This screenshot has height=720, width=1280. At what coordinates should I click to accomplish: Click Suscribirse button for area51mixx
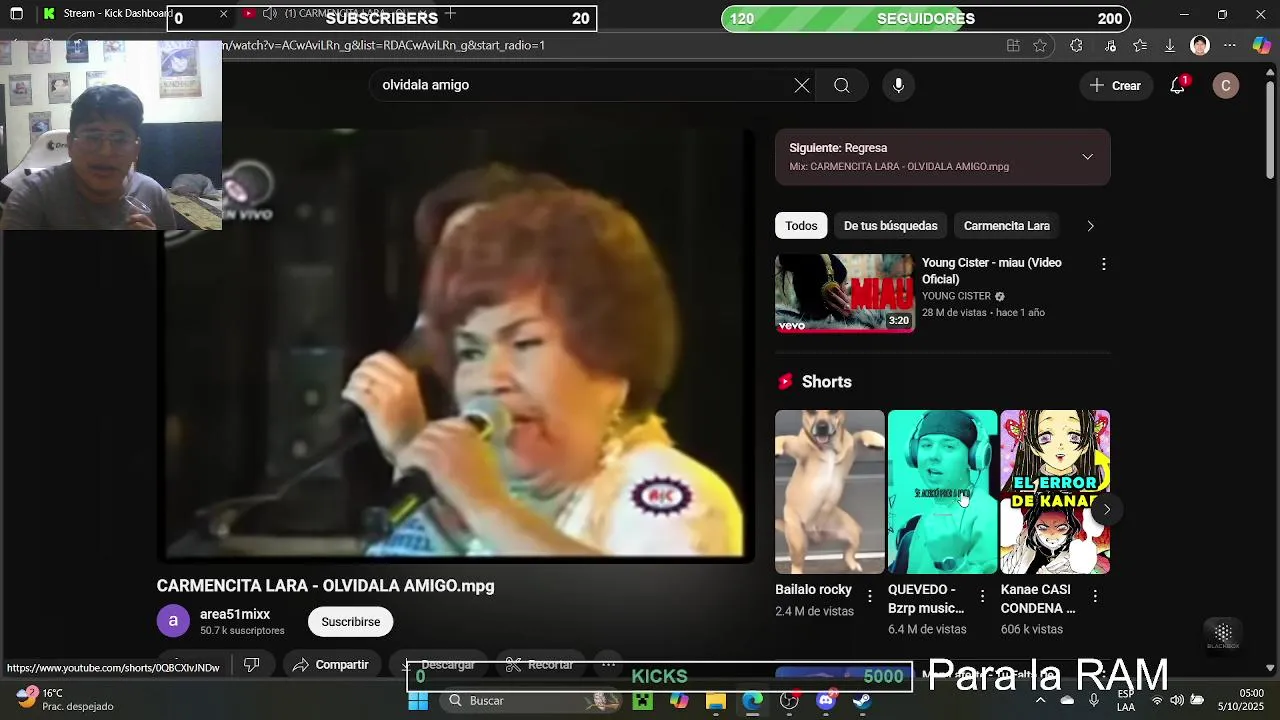pyautogui.click(x=350, y=622)
